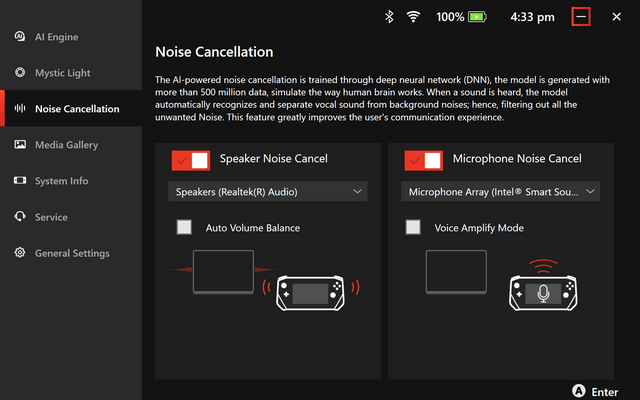Click the Mystic Light sidebar icon
This screenshot has width=640, height=400.
click(x=20, y=72)
